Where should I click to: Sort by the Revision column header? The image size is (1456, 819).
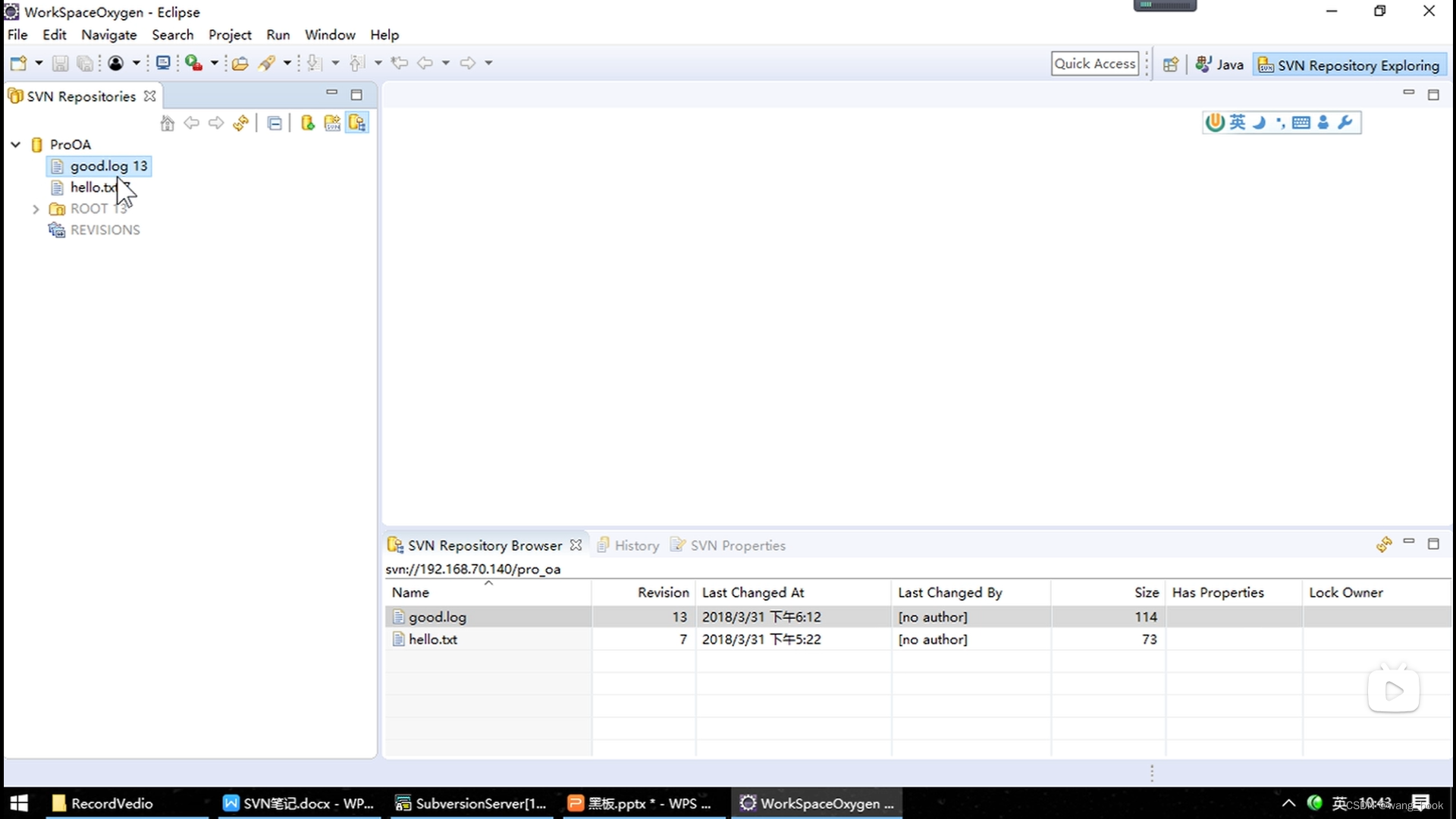(x=643, y=592)
